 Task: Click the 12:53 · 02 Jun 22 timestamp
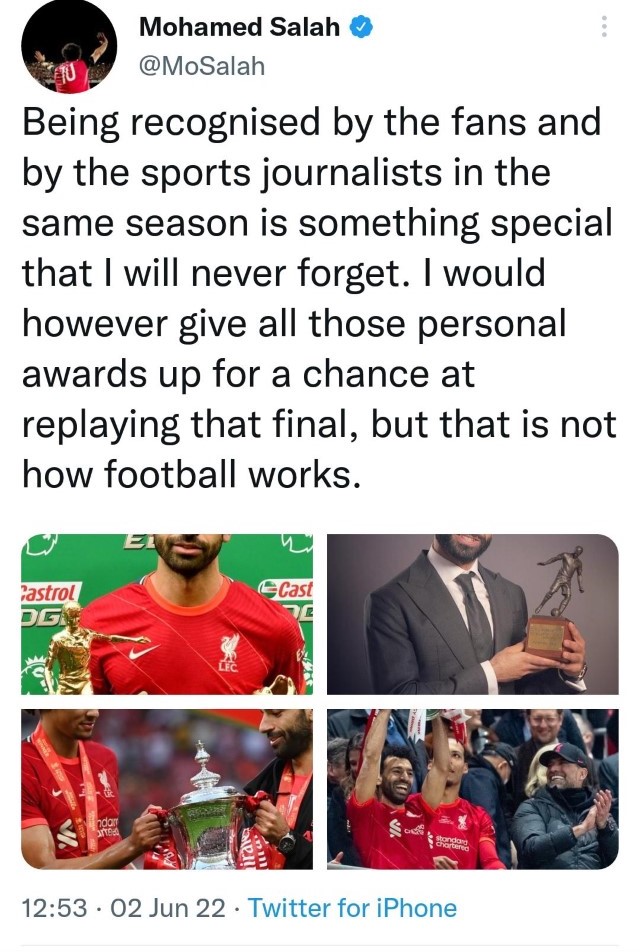(x=123, y=908)
